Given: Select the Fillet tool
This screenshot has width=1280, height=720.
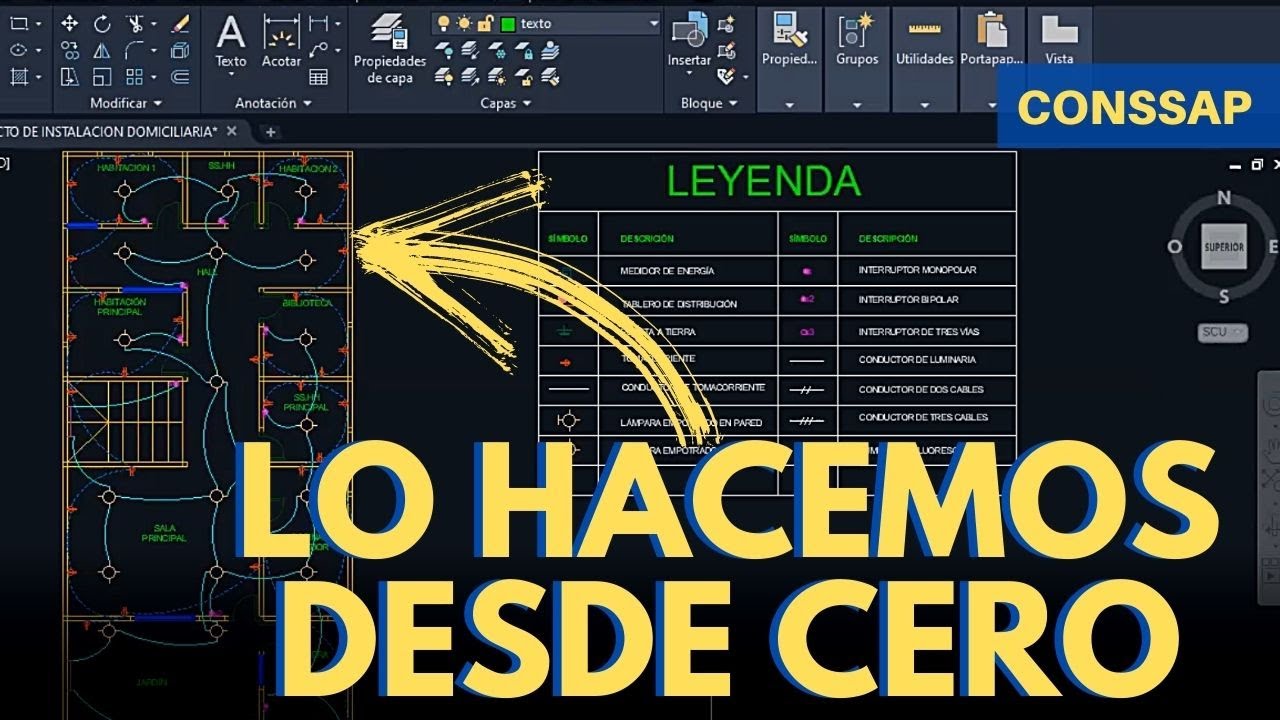Looking at the screenshot, I should [x=134, y=50].
